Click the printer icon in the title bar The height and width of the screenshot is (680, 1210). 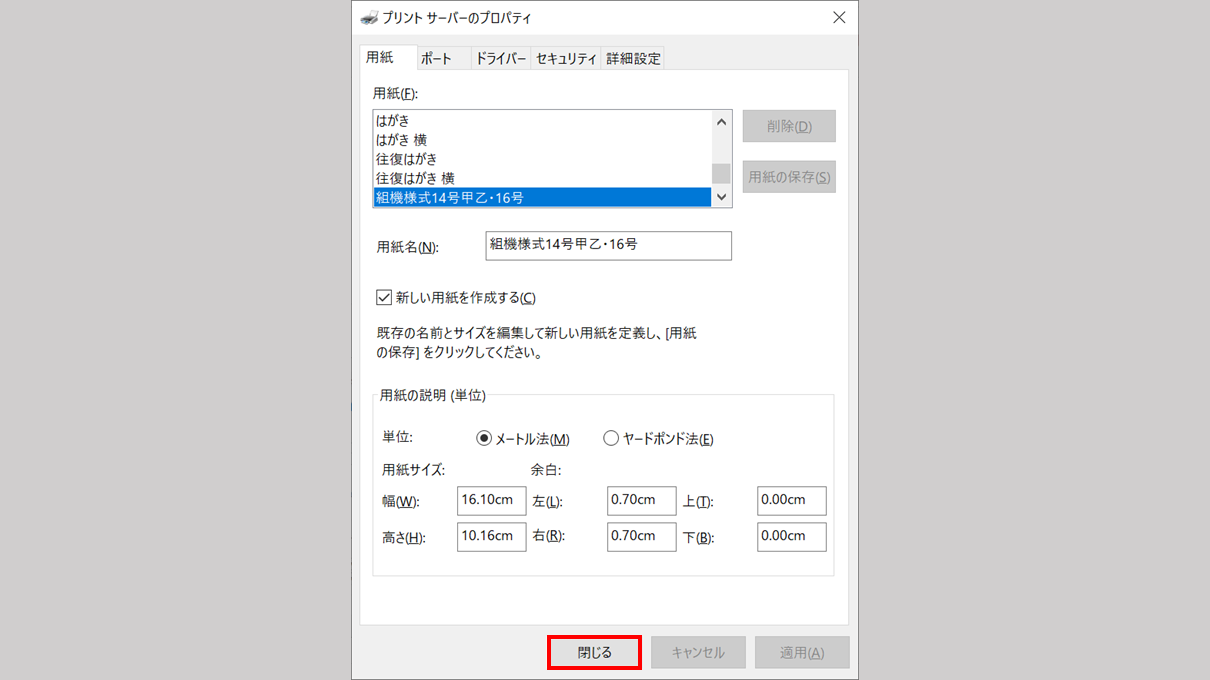coord(370,18)
